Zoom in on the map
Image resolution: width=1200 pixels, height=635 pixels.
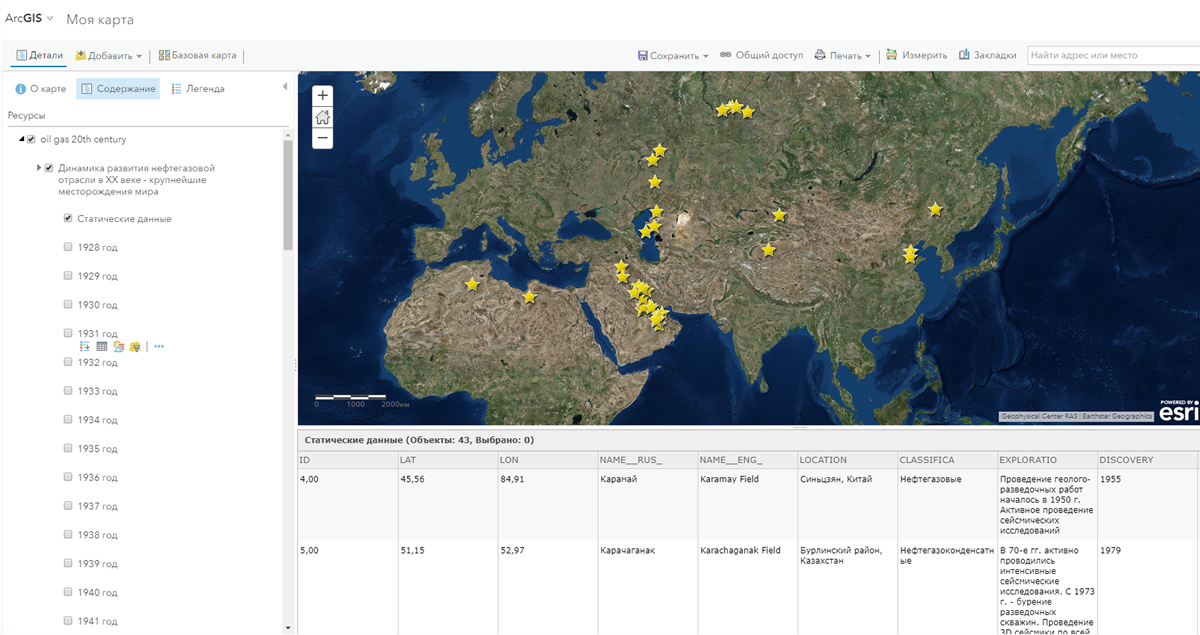(322, 96)
